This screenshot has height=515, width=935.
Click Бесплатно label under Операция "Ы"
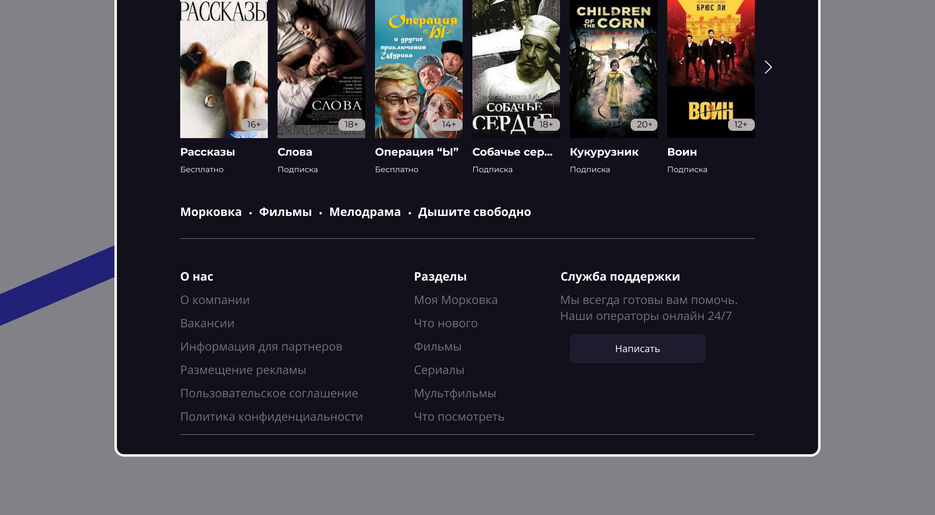397,169
